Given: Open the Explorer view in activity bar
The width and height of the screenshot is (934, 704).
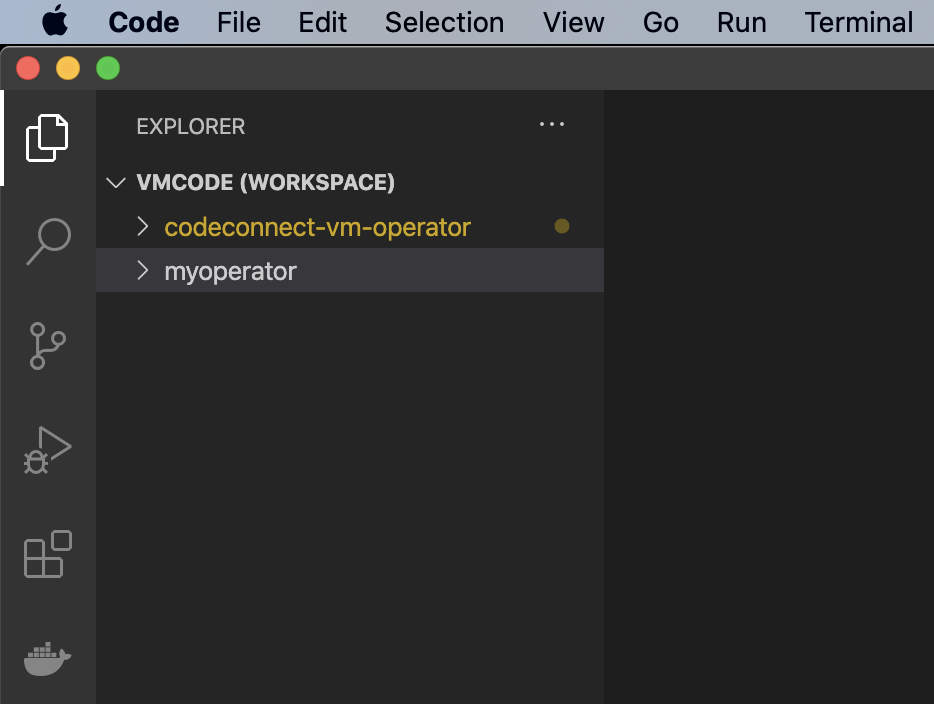Looking at the screenshot, I should pyautogui.click(x=48, y=138).
